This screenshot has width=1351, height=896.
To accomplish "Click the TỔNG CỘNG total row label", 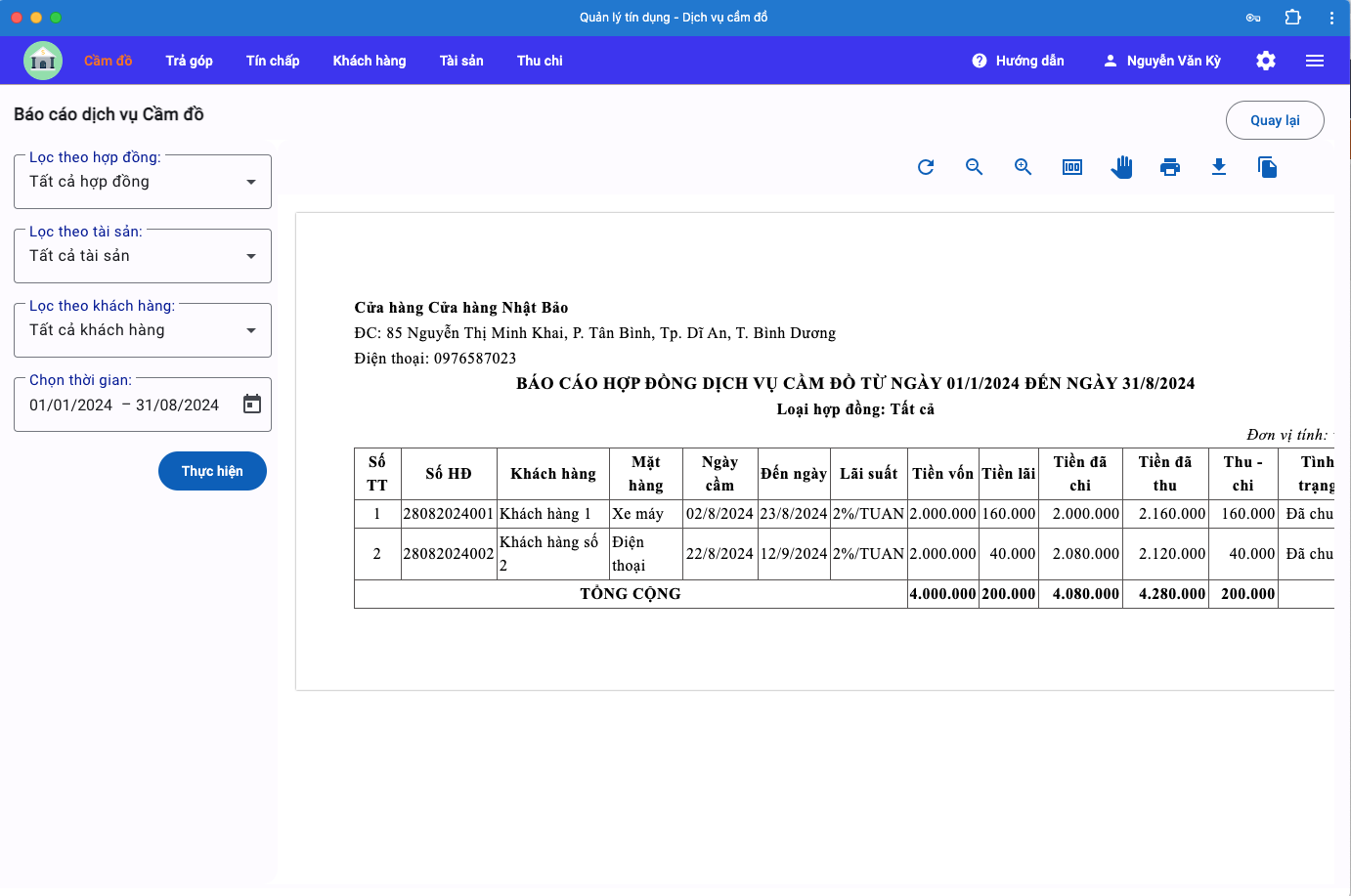I will tap(631, 594).
